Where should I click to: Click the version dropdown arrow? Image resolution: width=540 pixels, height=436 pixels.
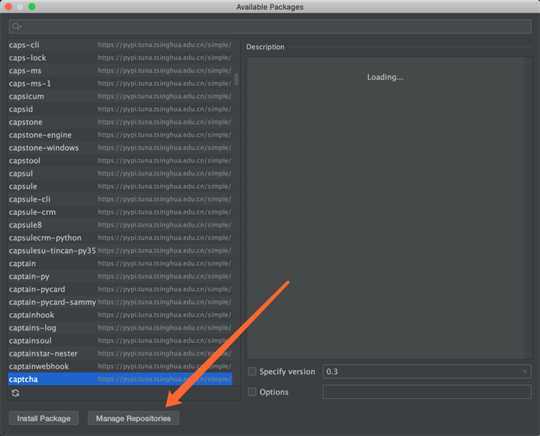tap(524, 372)
